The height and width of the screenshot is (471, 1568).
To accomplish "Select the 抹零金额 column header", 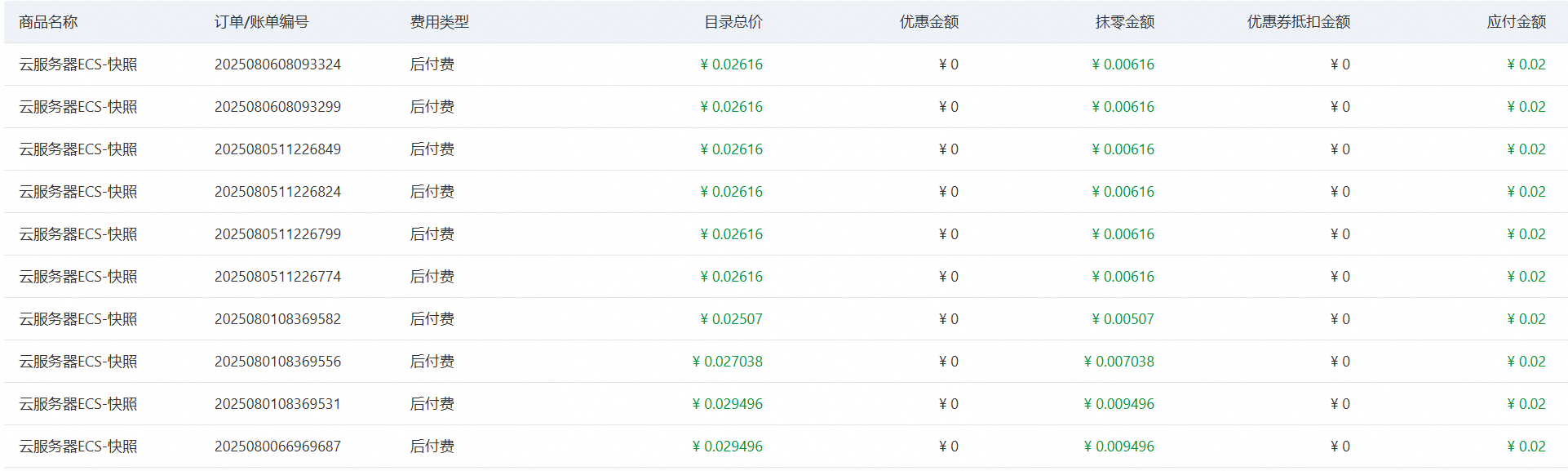I will [x=1124, y=22].
